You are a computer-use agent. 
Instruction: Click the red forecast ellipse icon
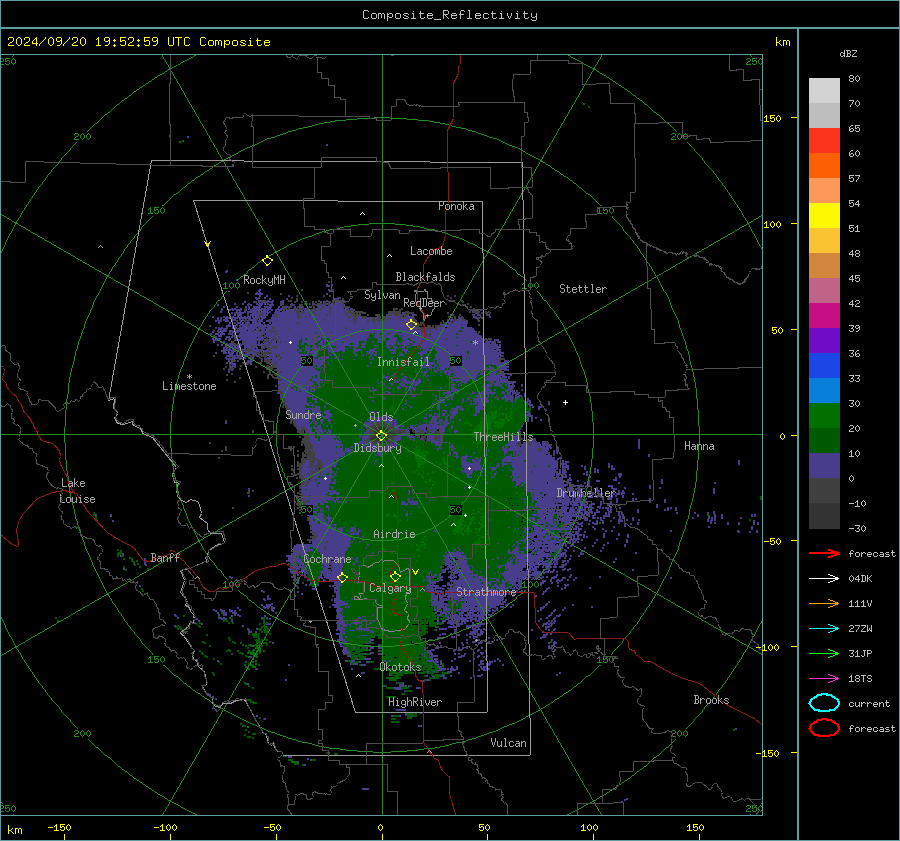824,728
